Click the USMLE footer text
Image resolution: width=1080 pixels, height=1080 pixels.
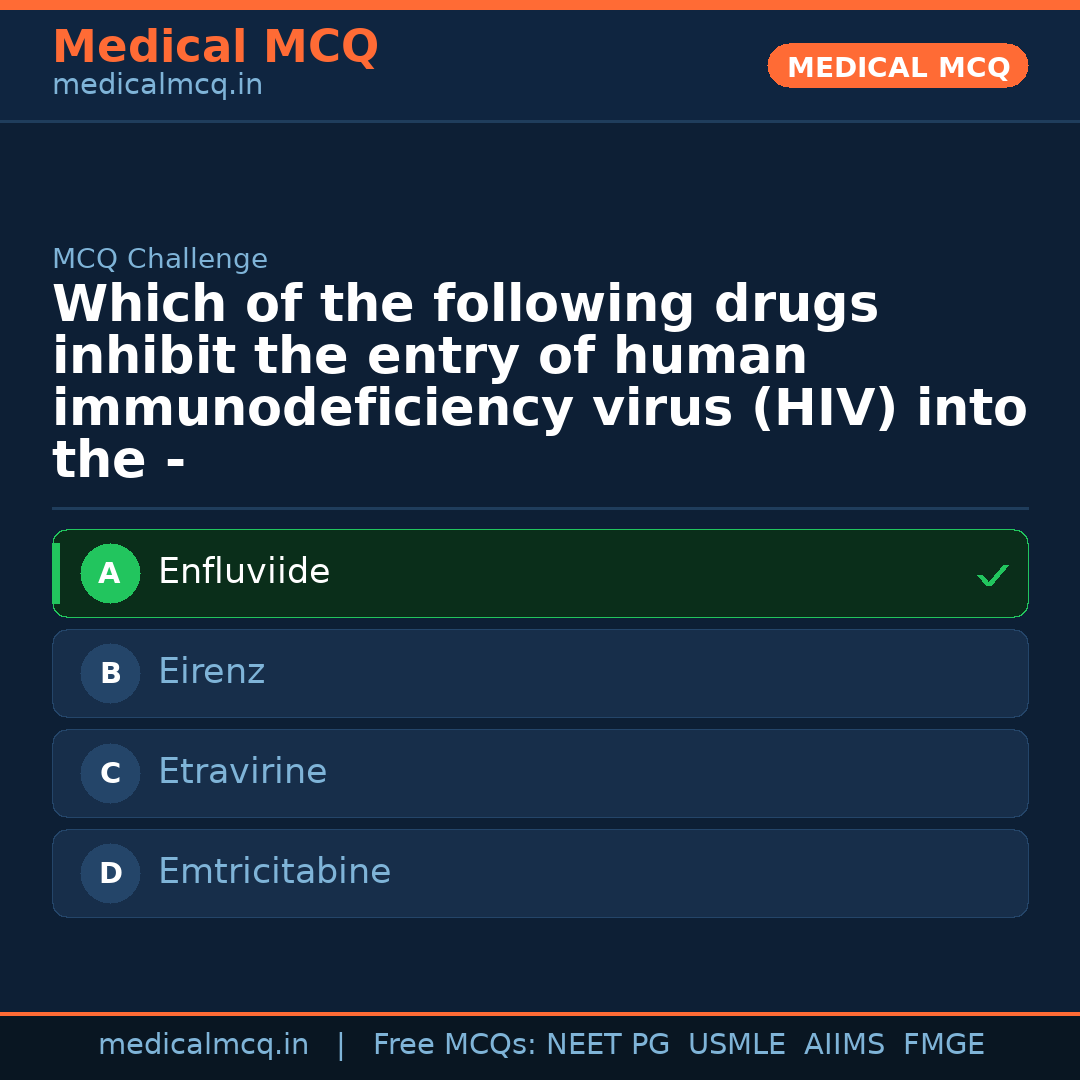(737, 1045)
